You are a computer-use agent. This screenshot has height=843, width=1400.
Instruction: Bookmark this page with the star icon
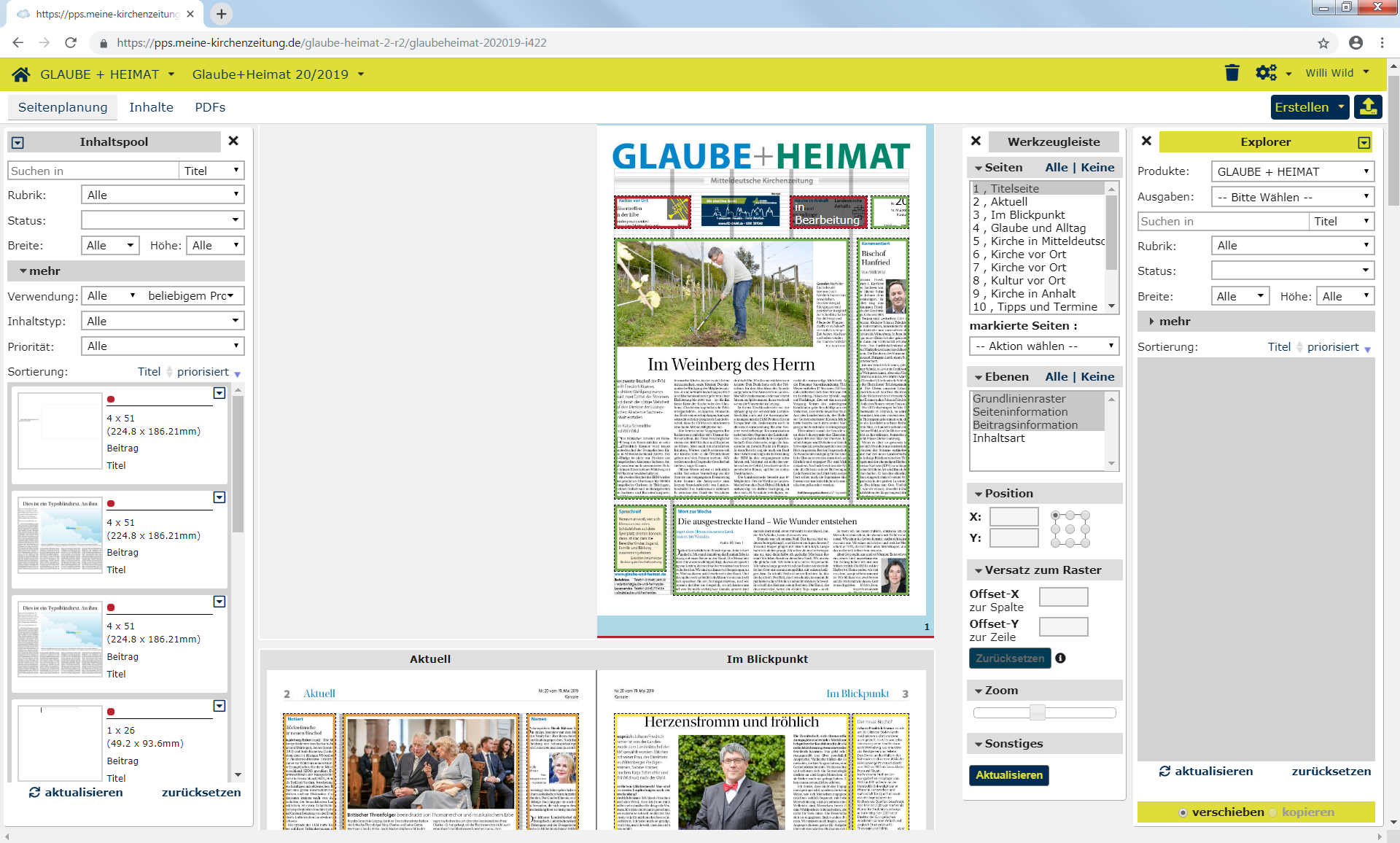[x=1323, y=43]
